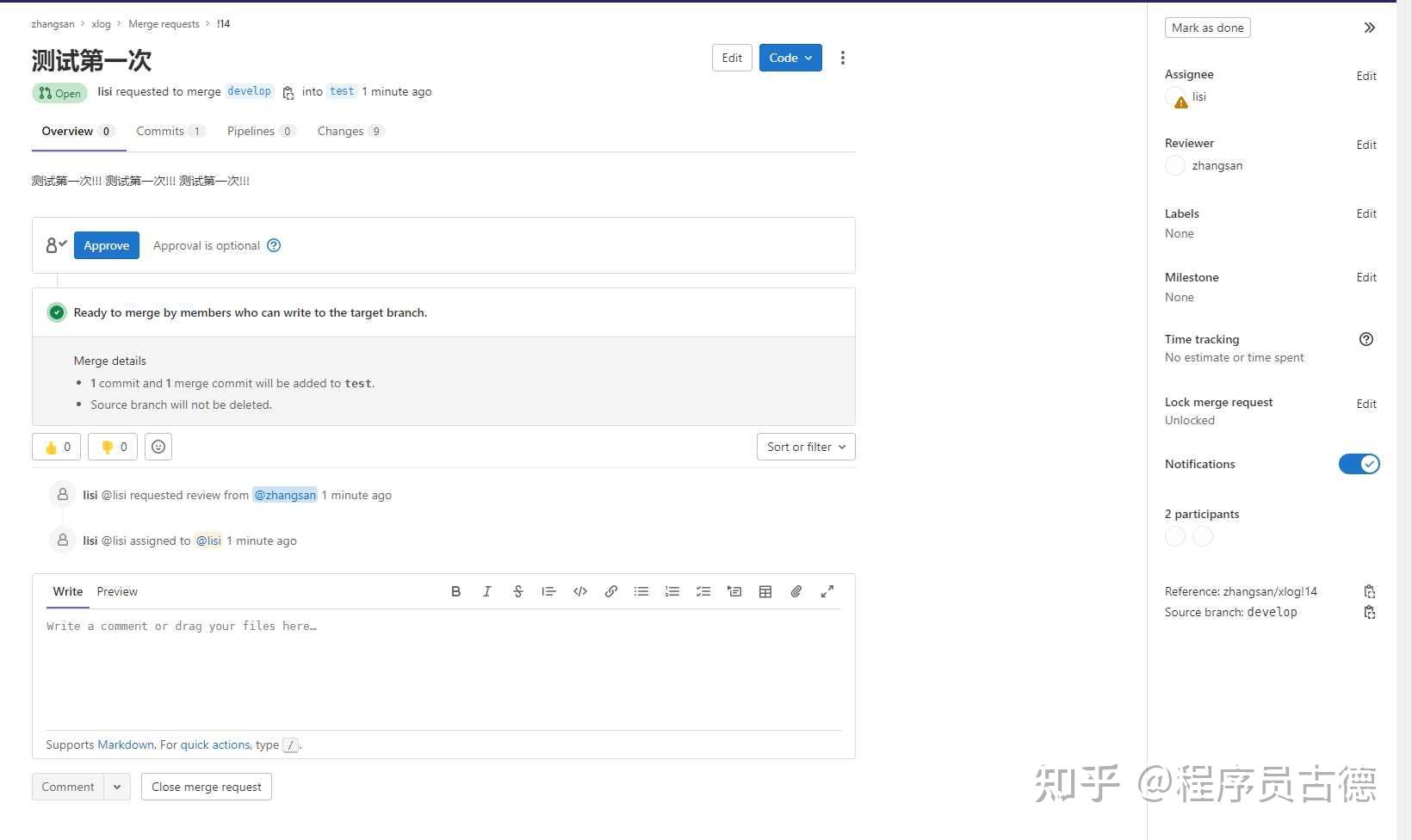Insert a numbered list in the comment
1412x840 pixels.
(672, 591)
